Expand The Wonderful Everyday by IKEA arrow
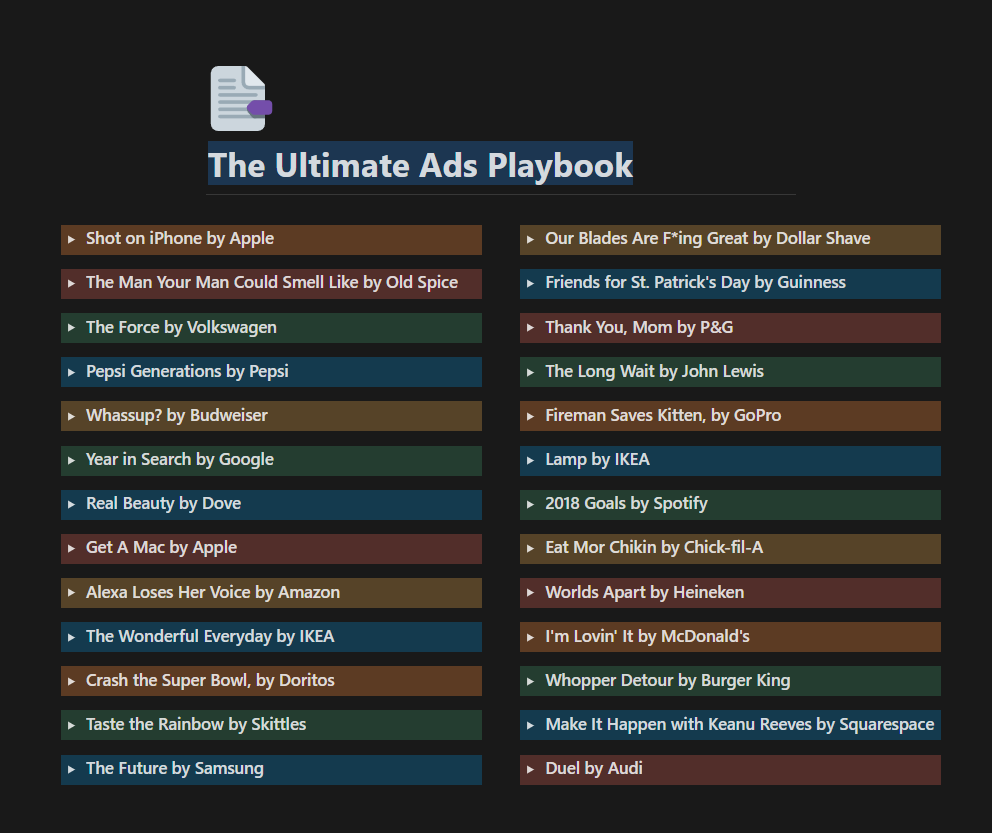 click(x=71, y=637)
